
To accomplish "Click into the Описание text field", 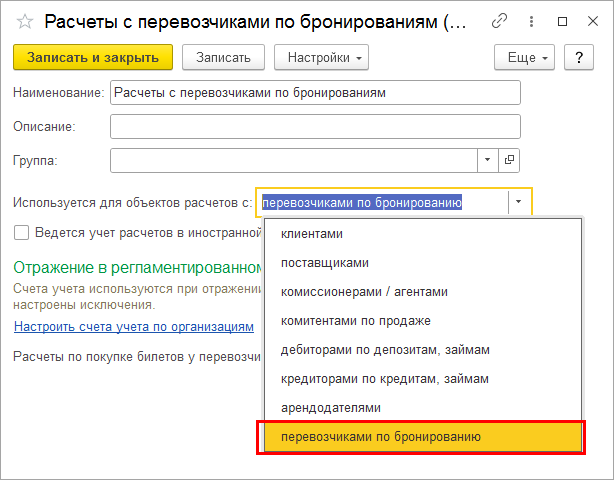I will (x=315, y=127).
